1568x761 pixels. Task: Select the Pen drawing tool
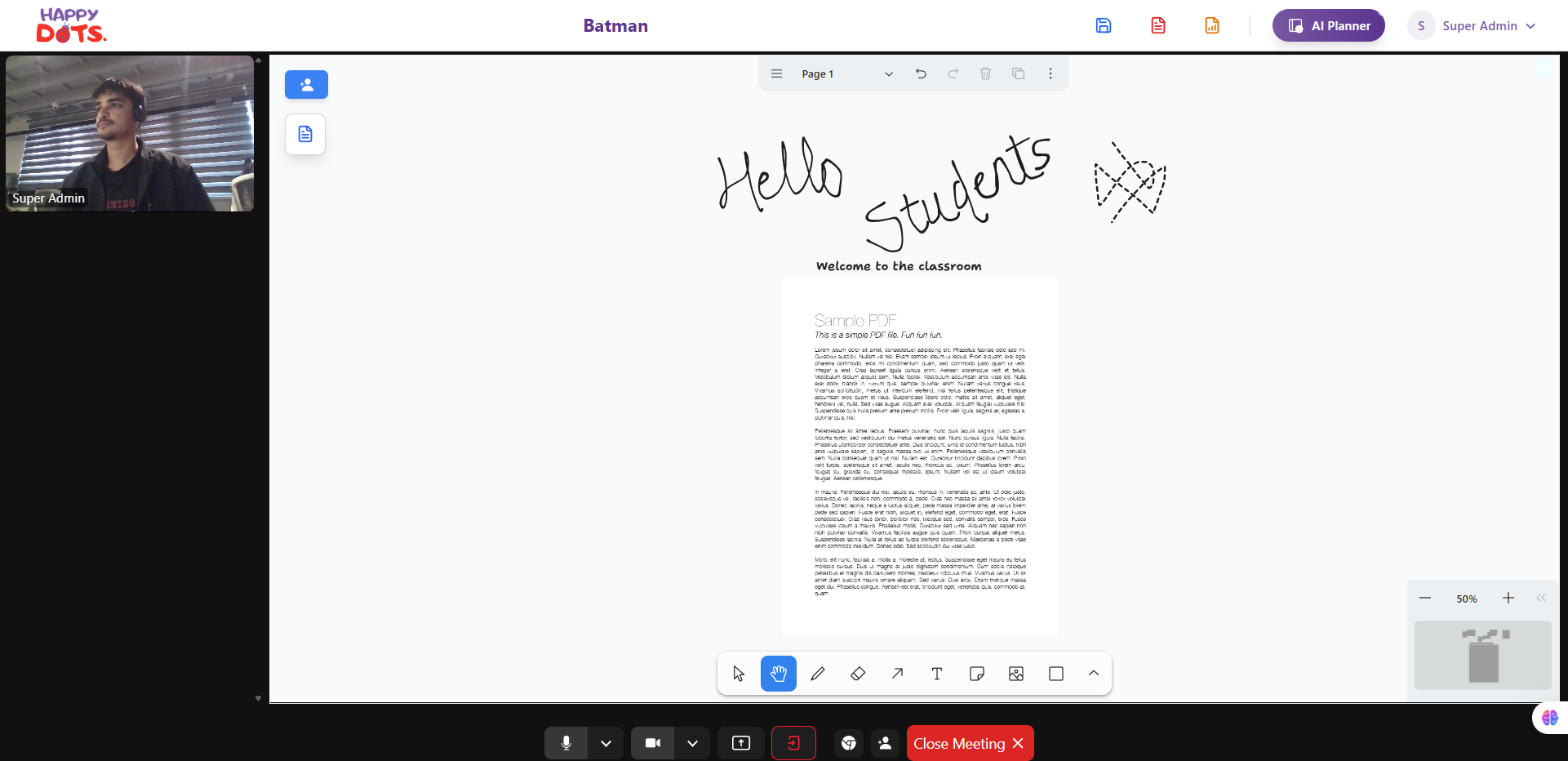coord(817,674)
